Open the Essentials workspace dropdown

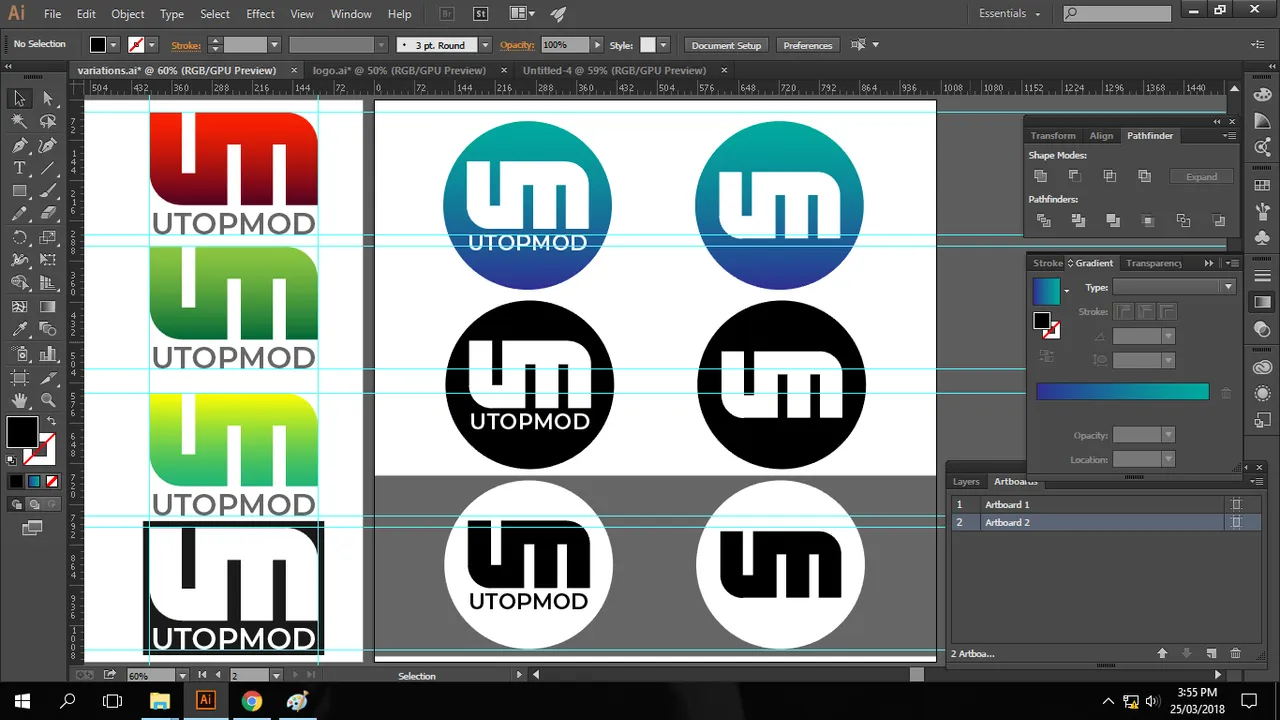pyautogui.click(x=1009, y=14)
